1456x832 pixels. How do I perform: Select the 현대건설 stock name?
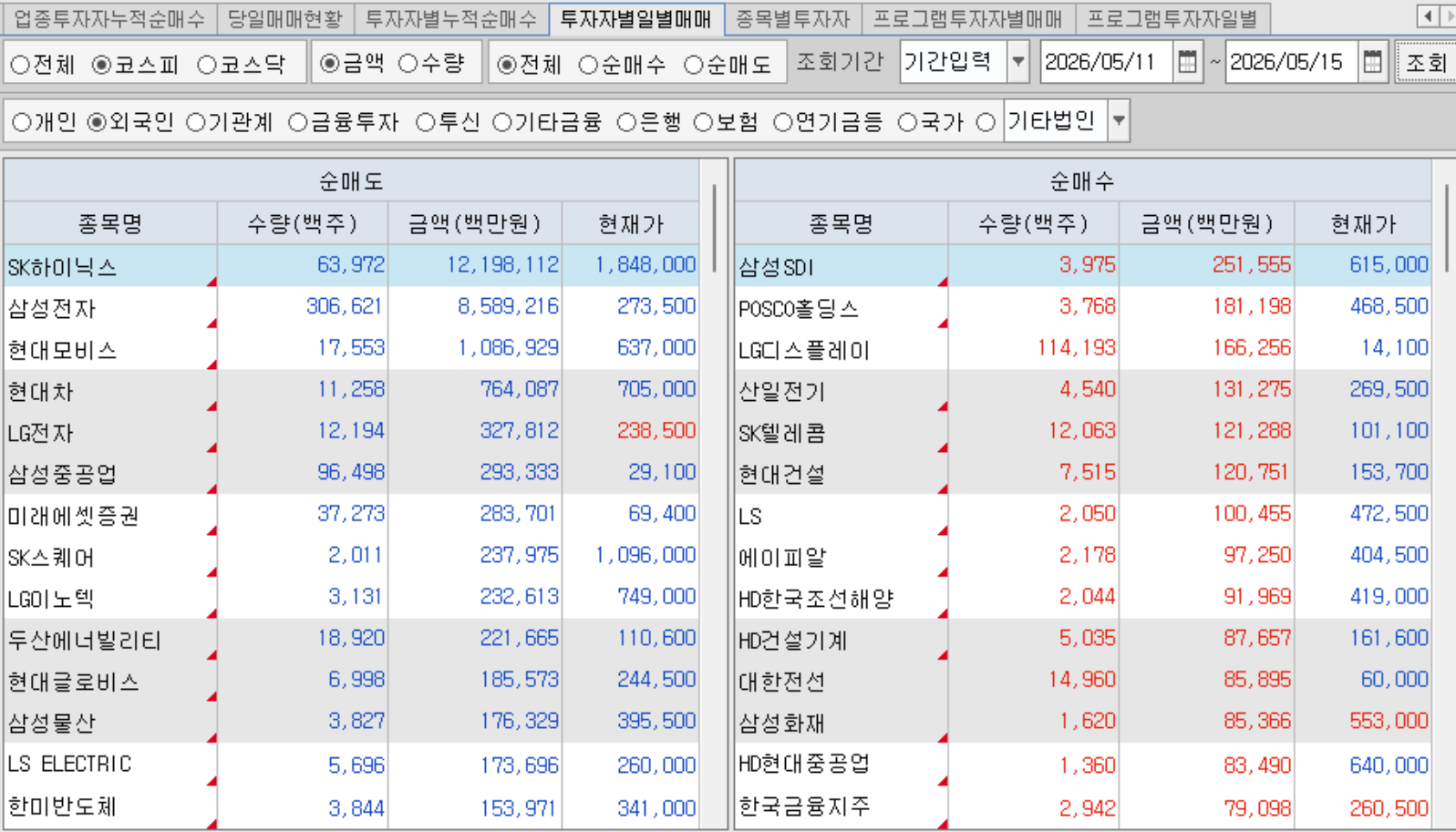click(782, 475)
